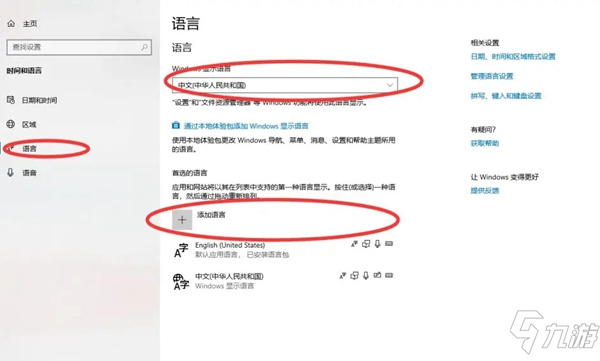Click the 相关设置 heading
This screenshot has width=600, height=361.
pos(485,43)
